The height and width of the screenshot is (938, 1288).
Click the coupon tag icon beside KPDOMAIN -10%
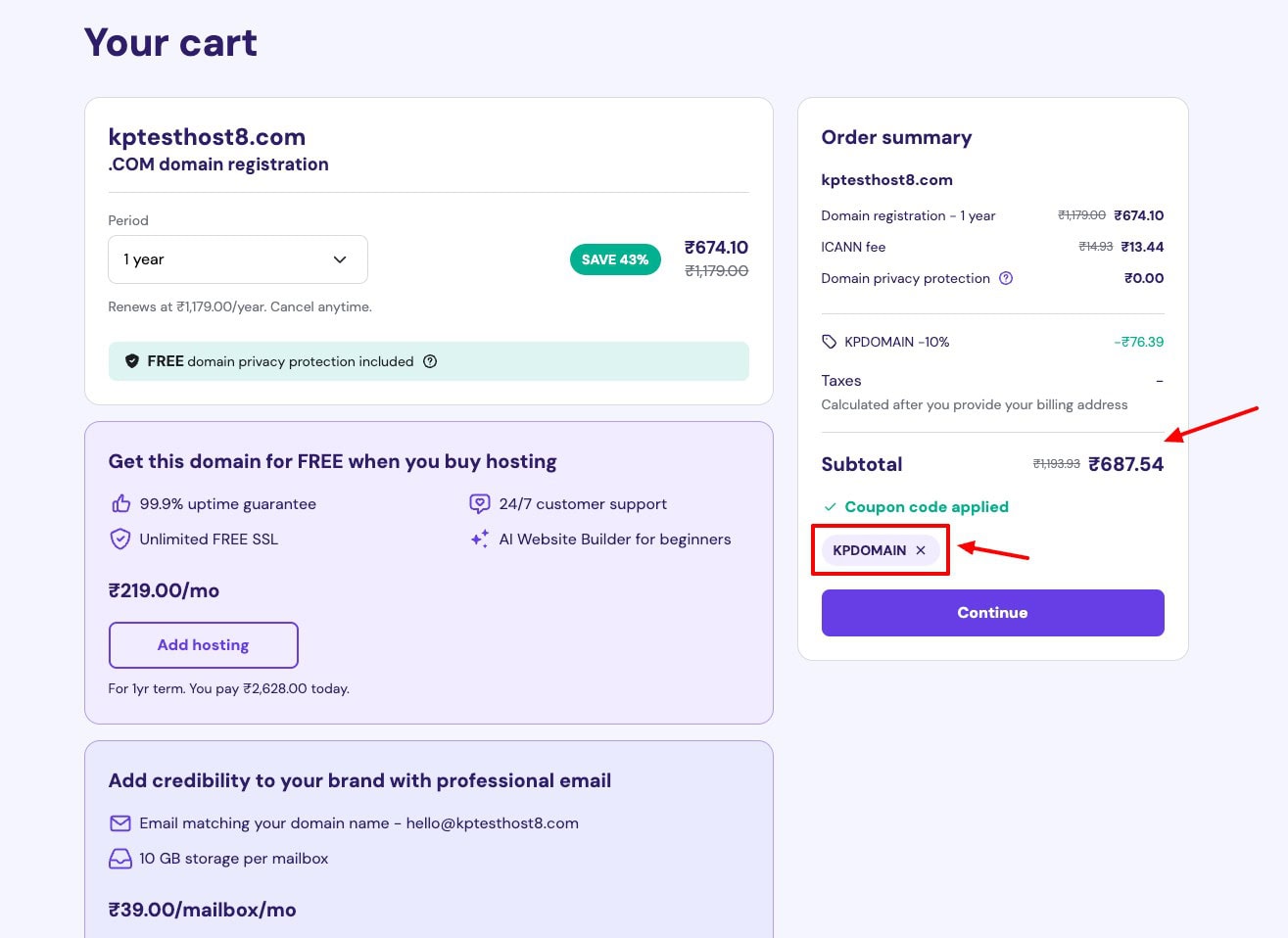tap(830, 342)
